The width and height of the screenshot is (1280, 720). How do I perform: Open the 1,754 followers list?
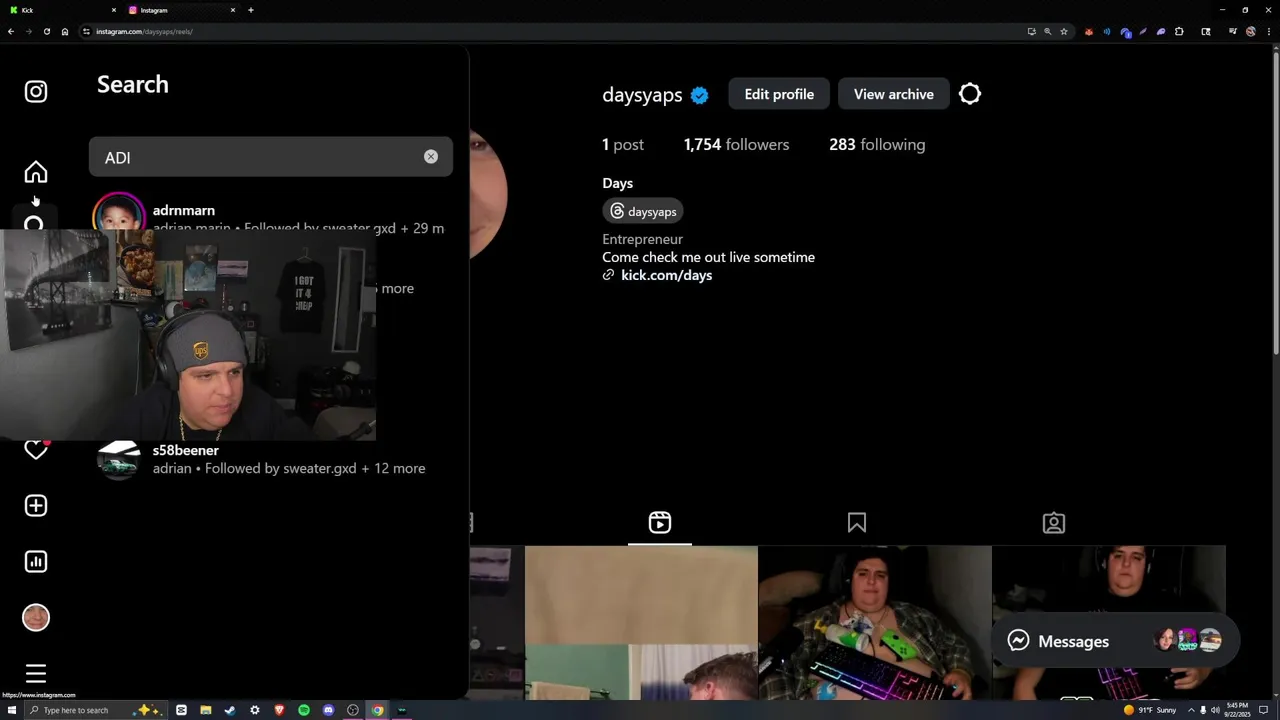coord(737,145)
